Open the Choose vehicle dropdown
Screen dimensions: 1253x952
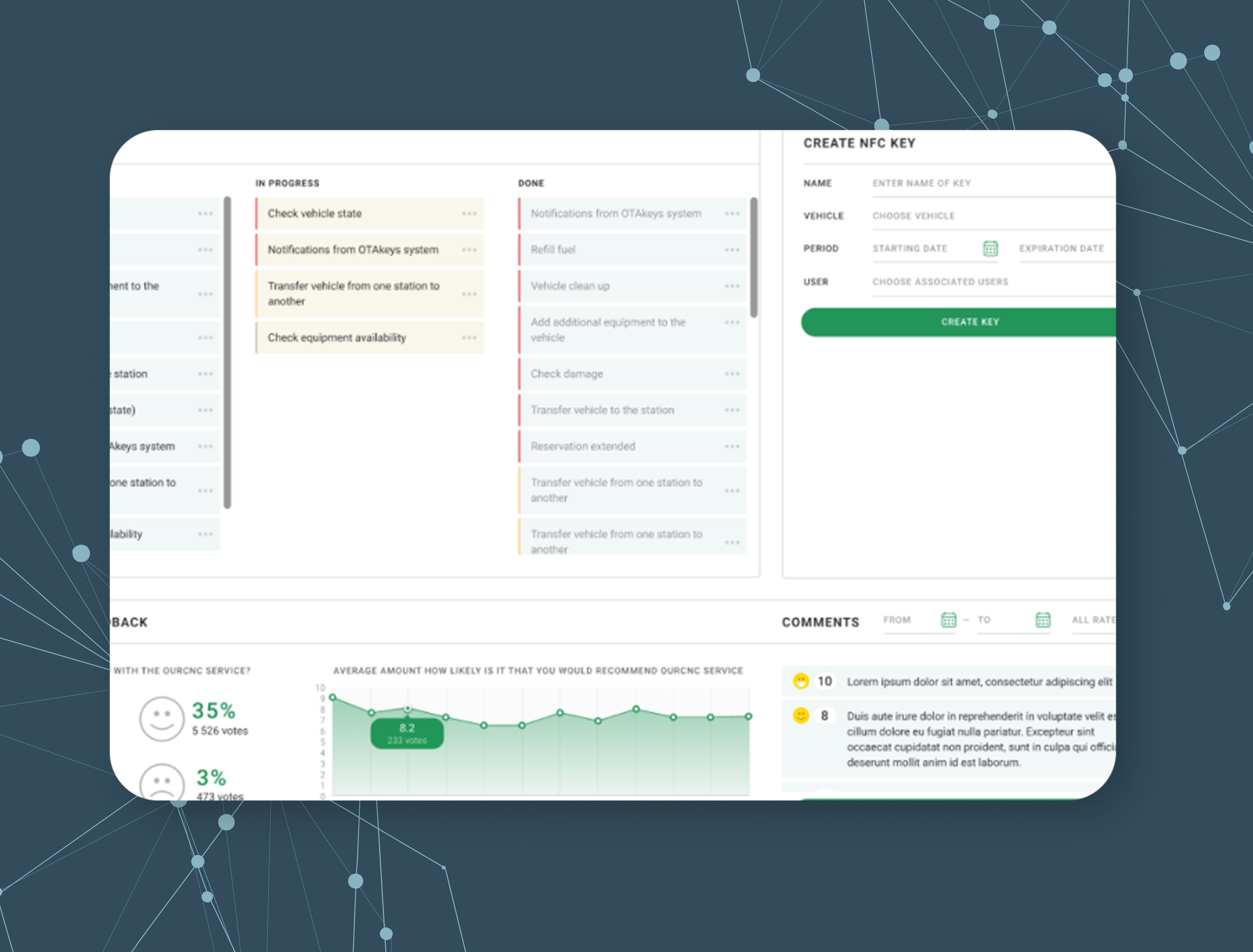click(994, 216)
